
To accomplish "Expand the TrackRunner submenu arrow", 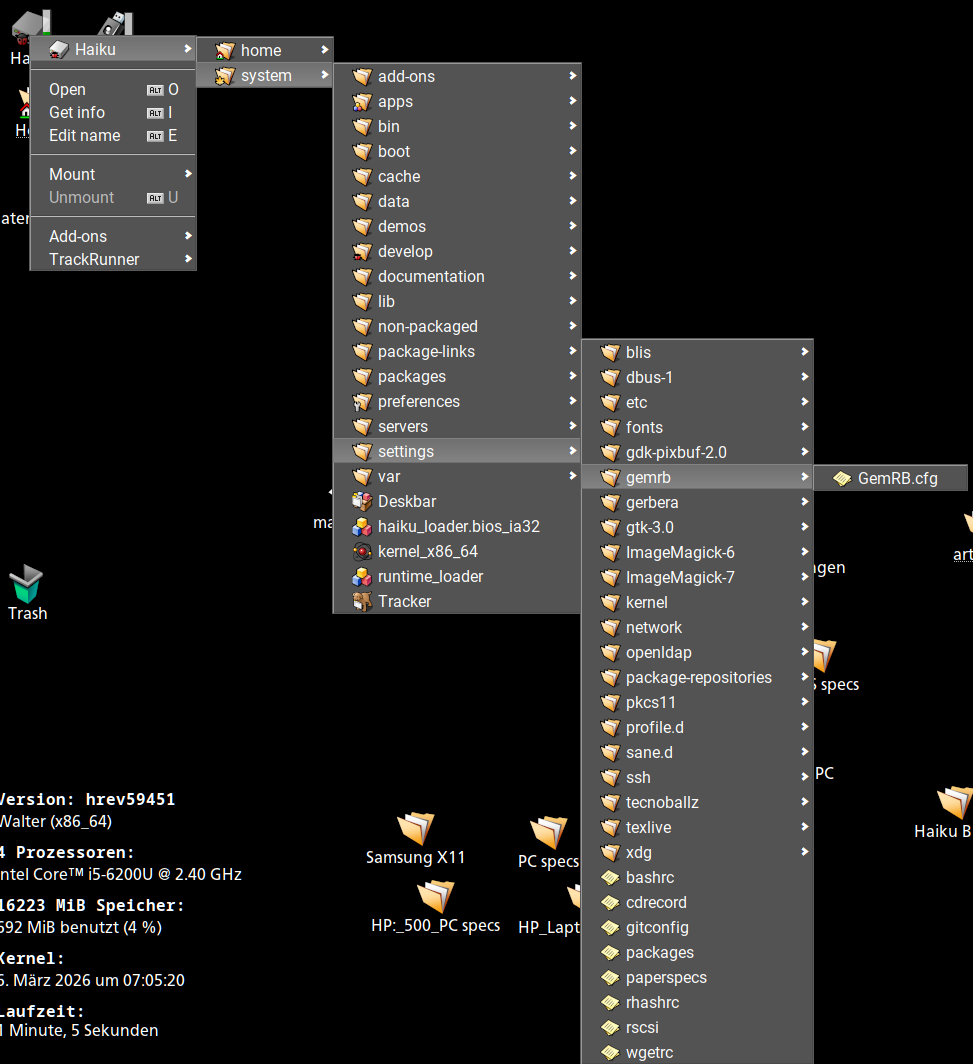I will tap(187, 259).
